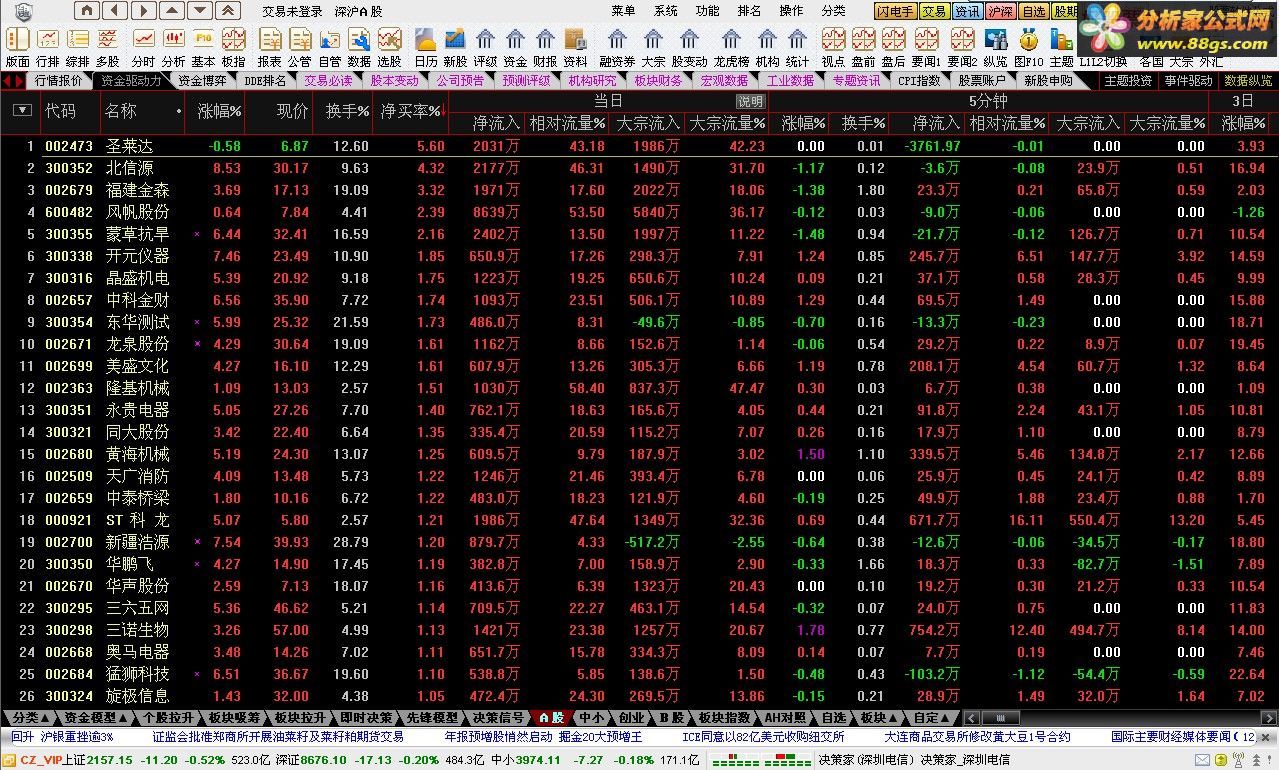Select the 机构研究 tab

[592, 81]
